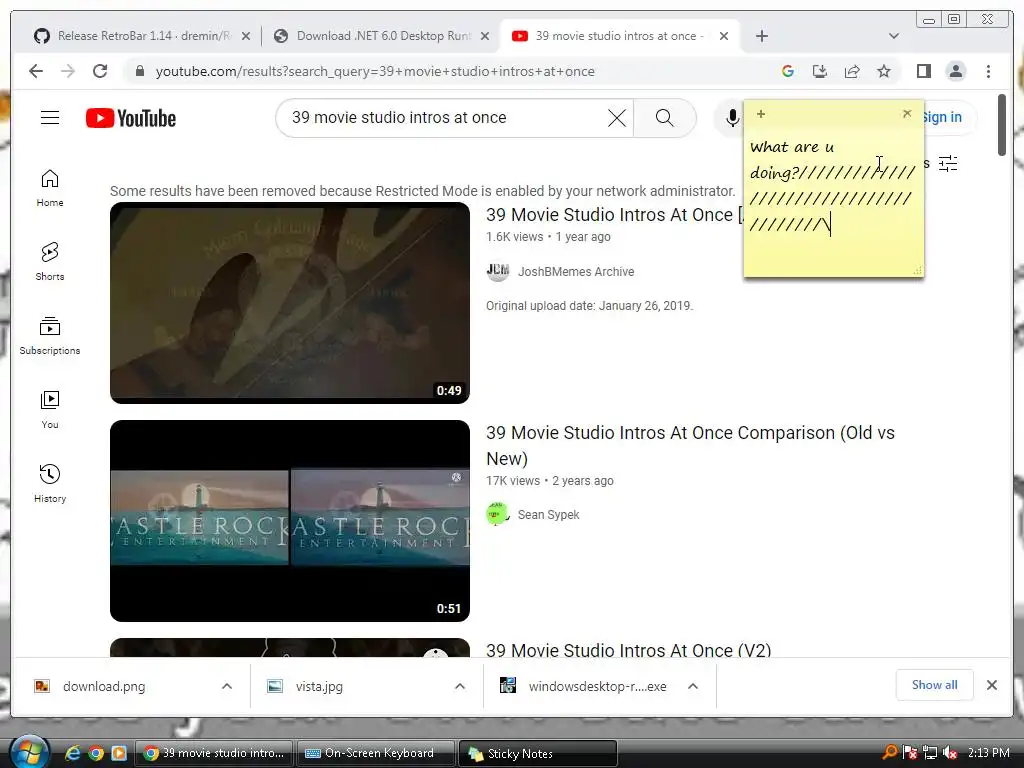Viewport: 1024px width, 768px height.
Task: Search by voice with the microphone icon
Action: tap(732, 118)
